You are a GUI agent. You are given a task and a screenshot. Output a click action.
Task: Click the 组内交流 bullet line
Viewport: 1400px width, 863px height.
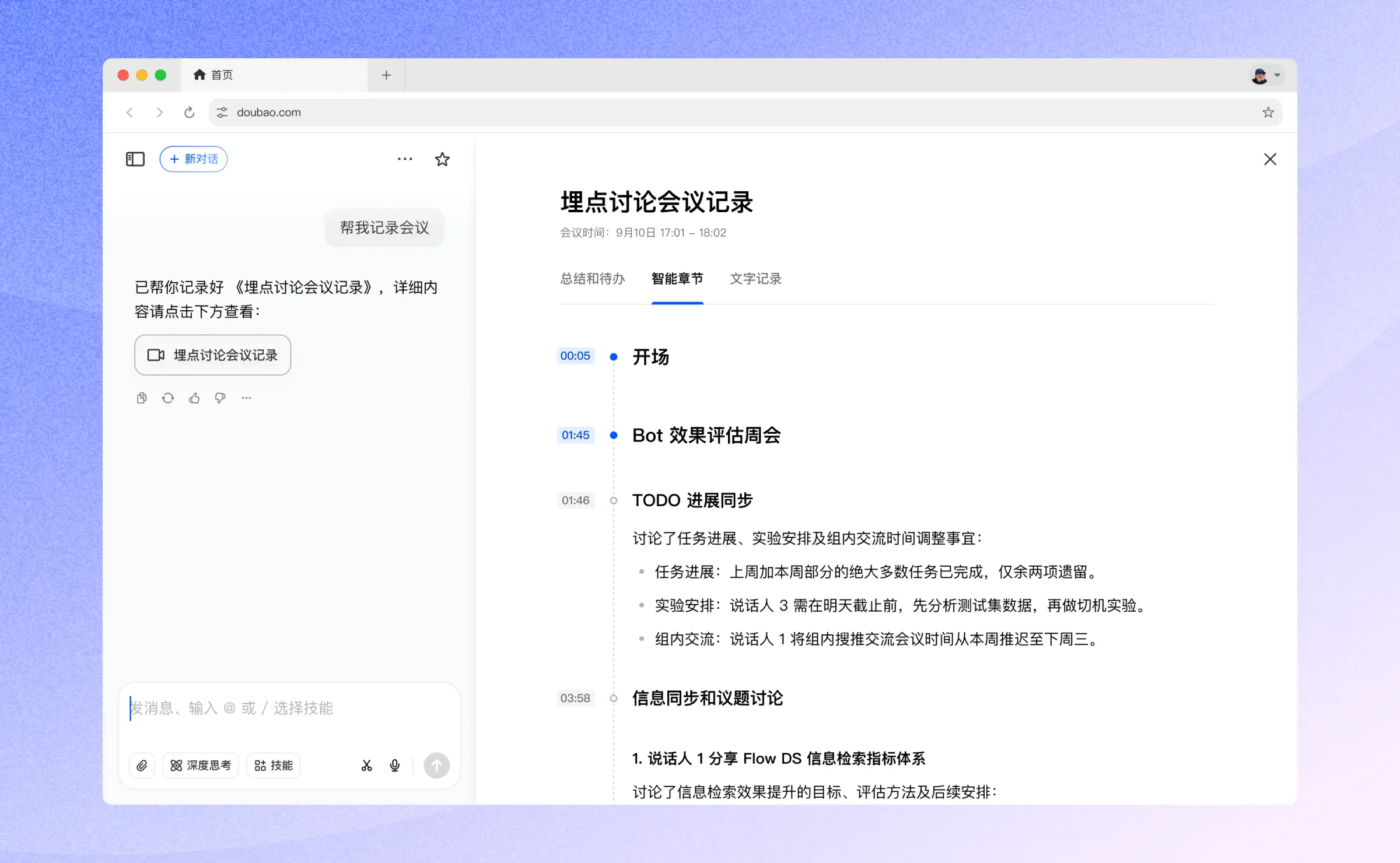[x=876, y=640]
